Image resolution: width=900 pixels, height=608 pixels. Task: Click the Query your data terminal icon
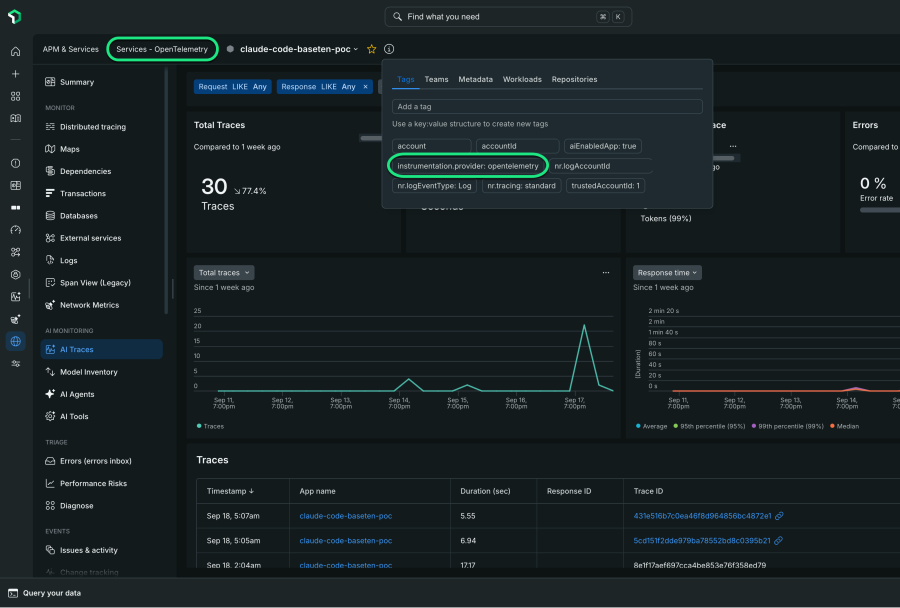coord(13,593)
